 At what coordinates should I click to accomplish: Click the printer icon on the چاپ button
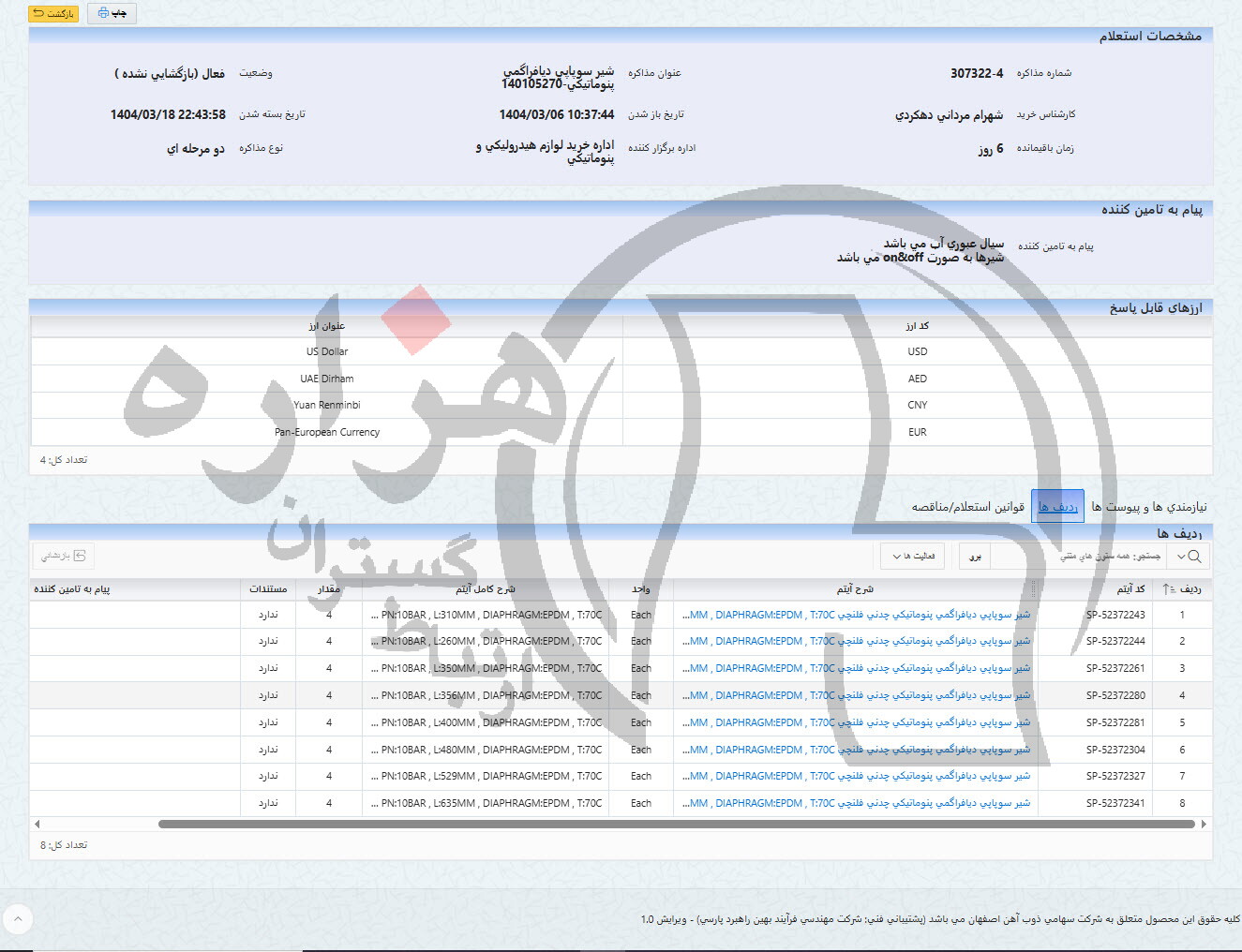[x=103, y=12]
